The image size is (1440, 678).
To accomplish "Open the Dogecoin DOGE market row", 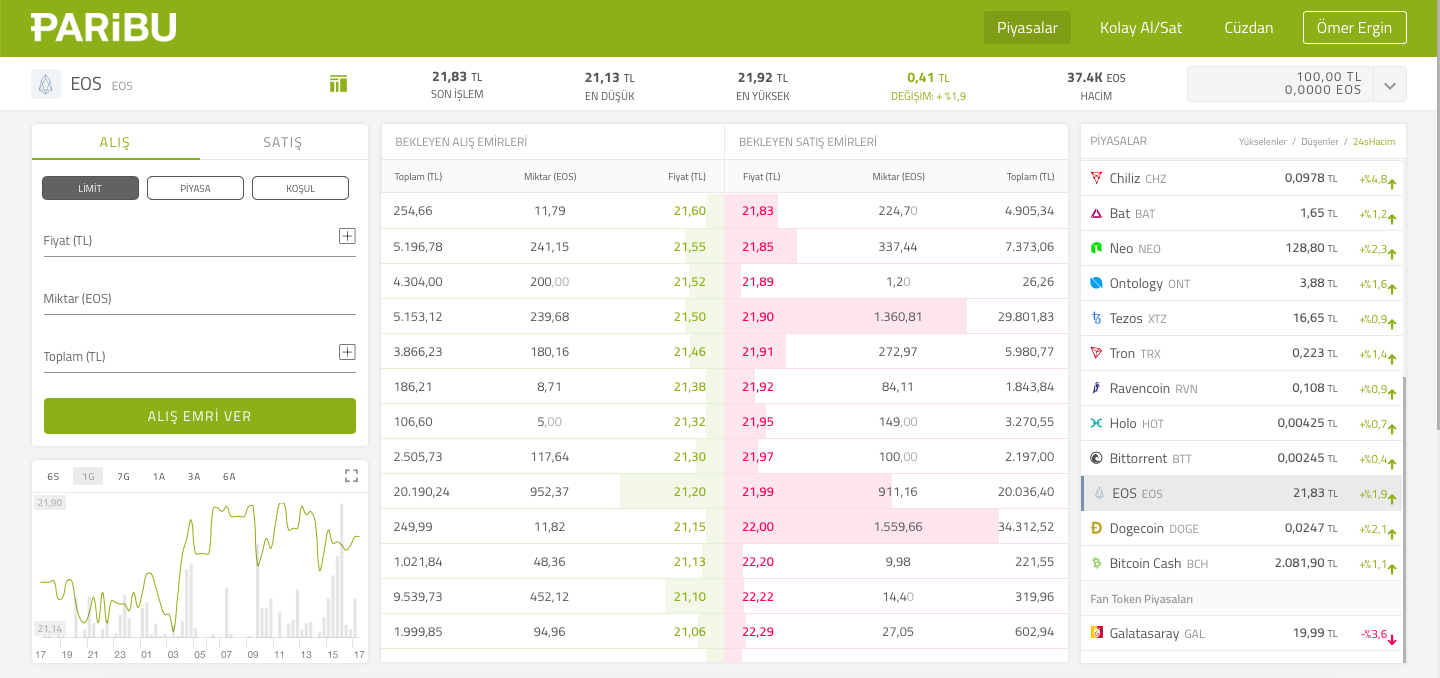I will point(1241,528).
